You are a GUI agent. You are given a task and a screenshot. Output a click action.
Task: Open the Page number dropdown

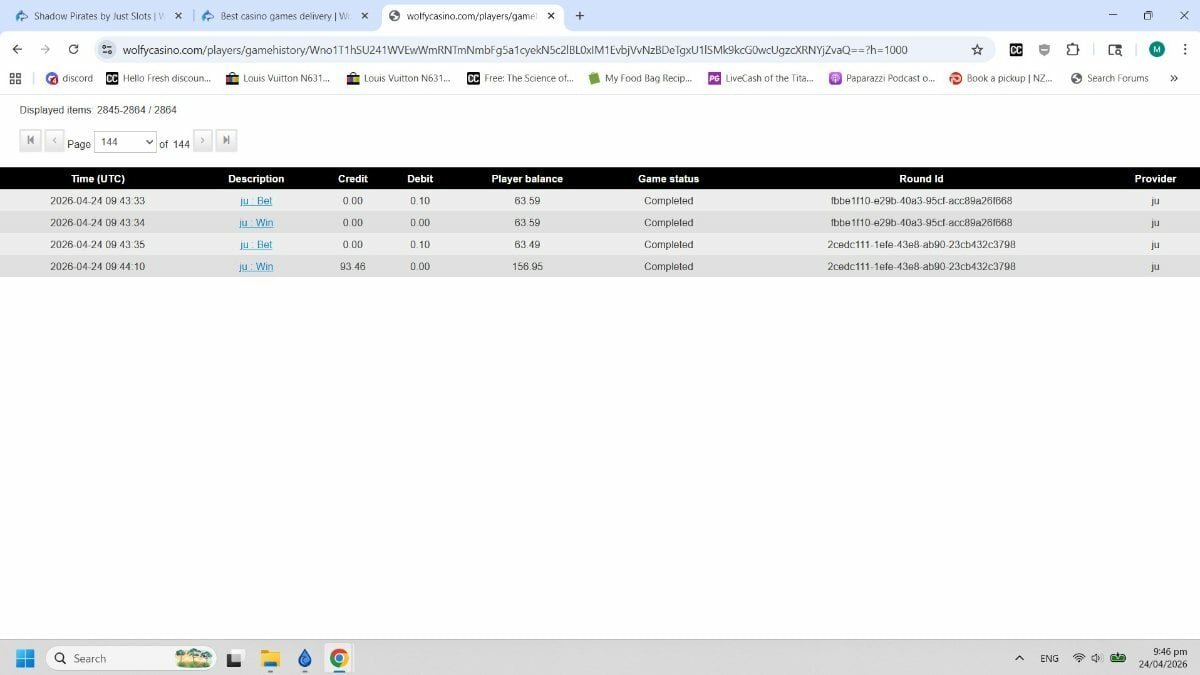coord(126,142)
